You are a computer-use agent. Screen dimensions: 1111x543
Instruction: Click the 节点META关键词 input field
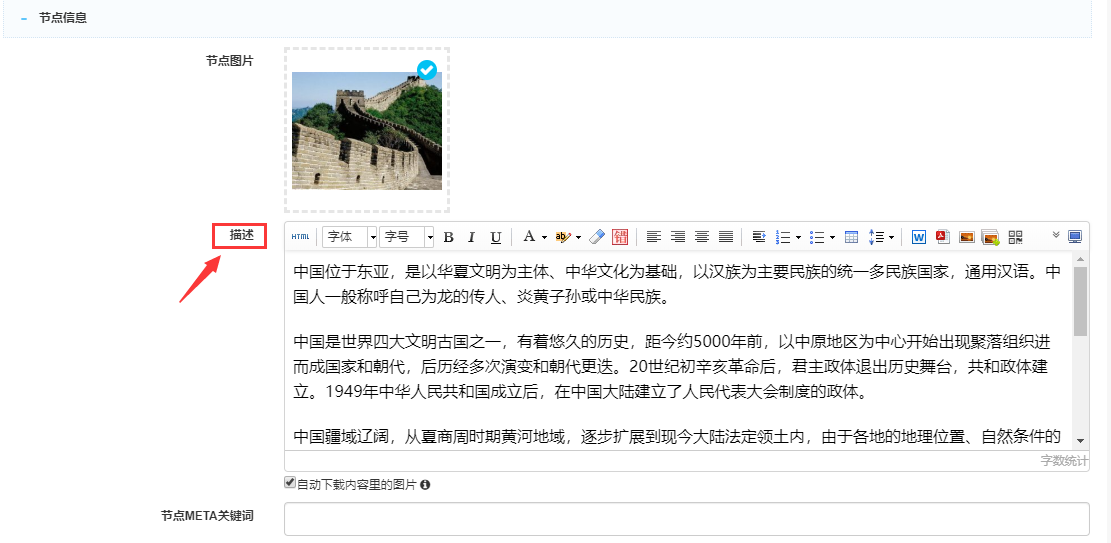[x=687, y=519]
